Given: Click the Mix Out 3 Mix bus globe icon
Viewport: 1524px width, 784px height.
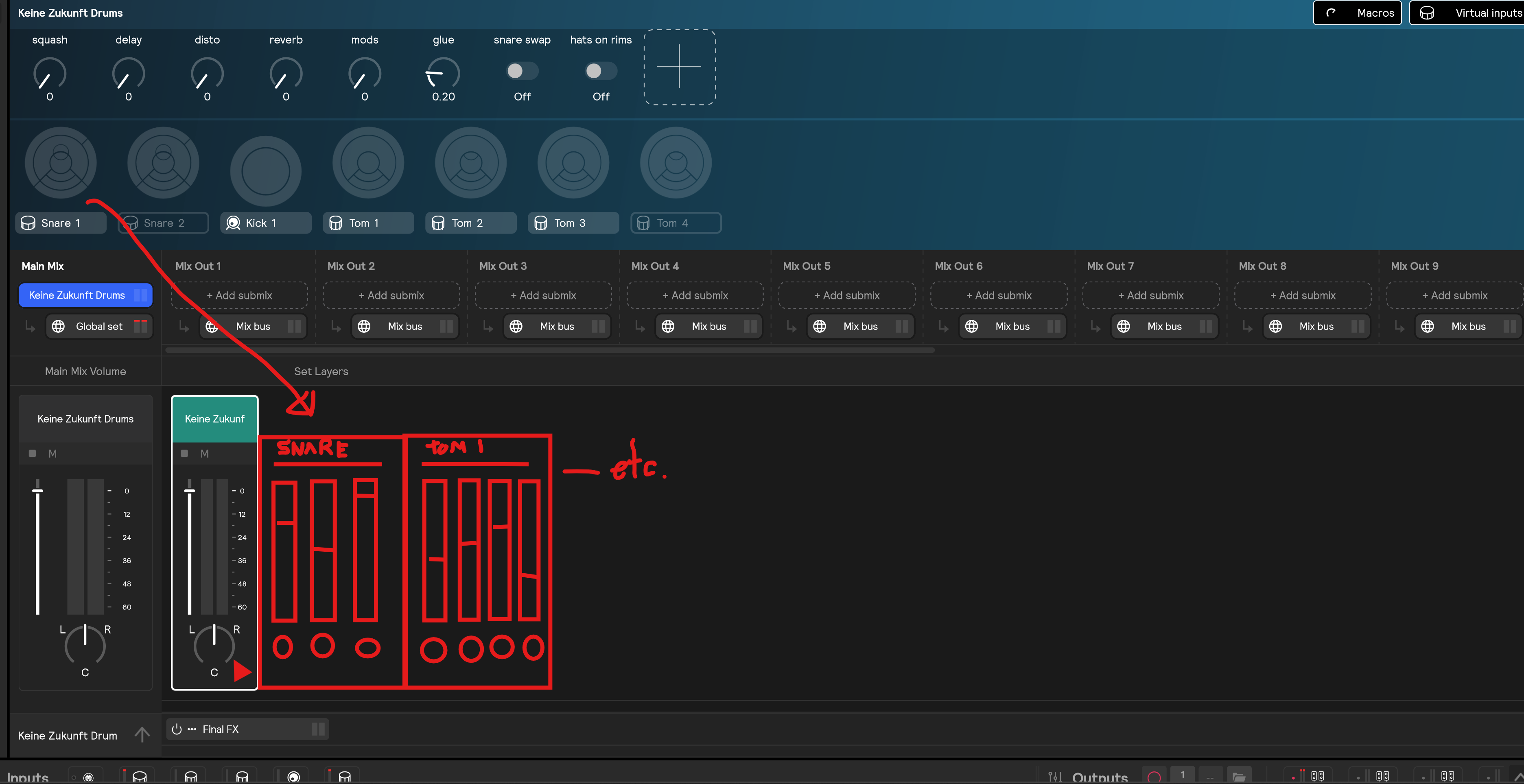Looking at the screenshot, I should pyautogui.click(x=516, y=326).
